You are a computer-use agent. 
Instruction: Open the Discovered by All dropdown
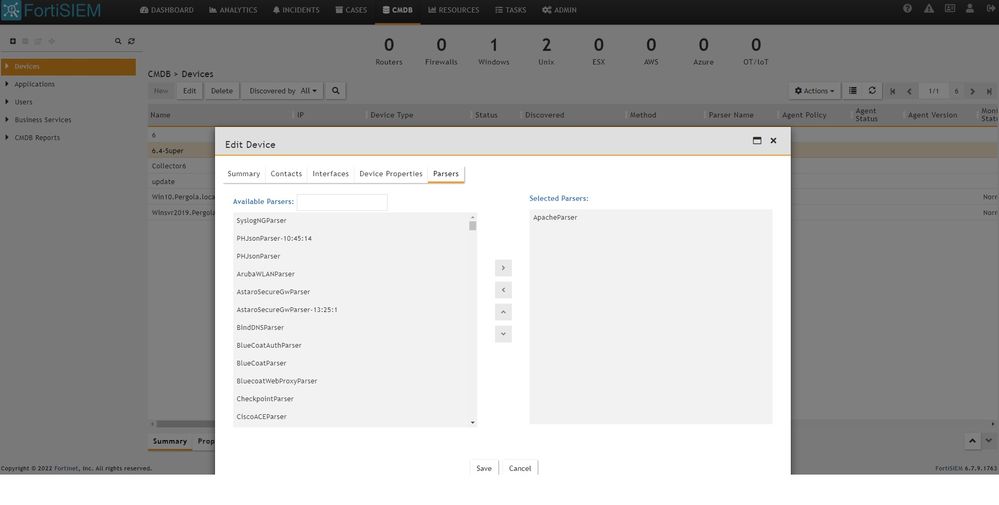click(282, 91)
